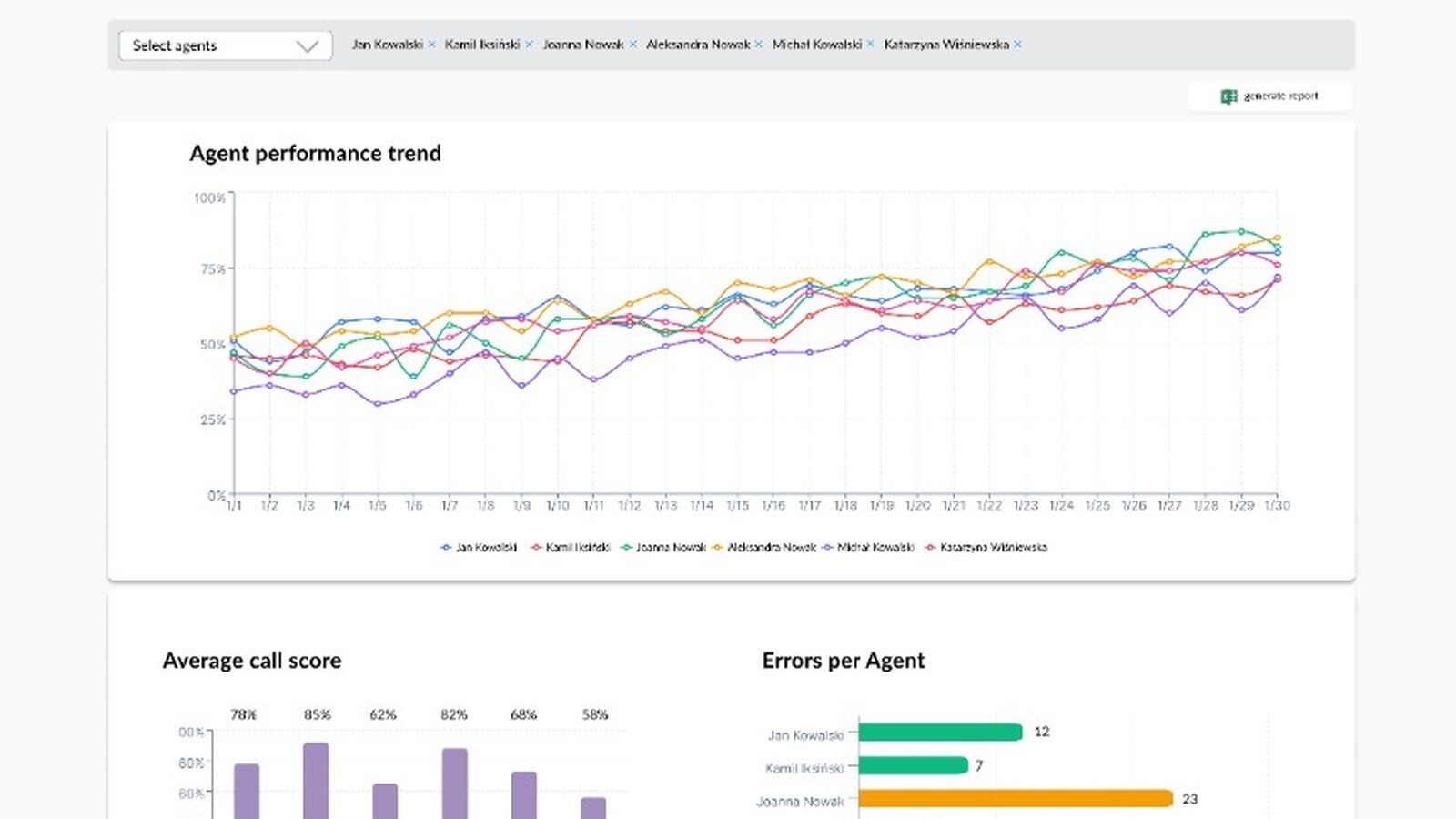Screen dimensions: 1456x819
Task: Click Joanna Nowak's orange error bar
Action: 1016,799
